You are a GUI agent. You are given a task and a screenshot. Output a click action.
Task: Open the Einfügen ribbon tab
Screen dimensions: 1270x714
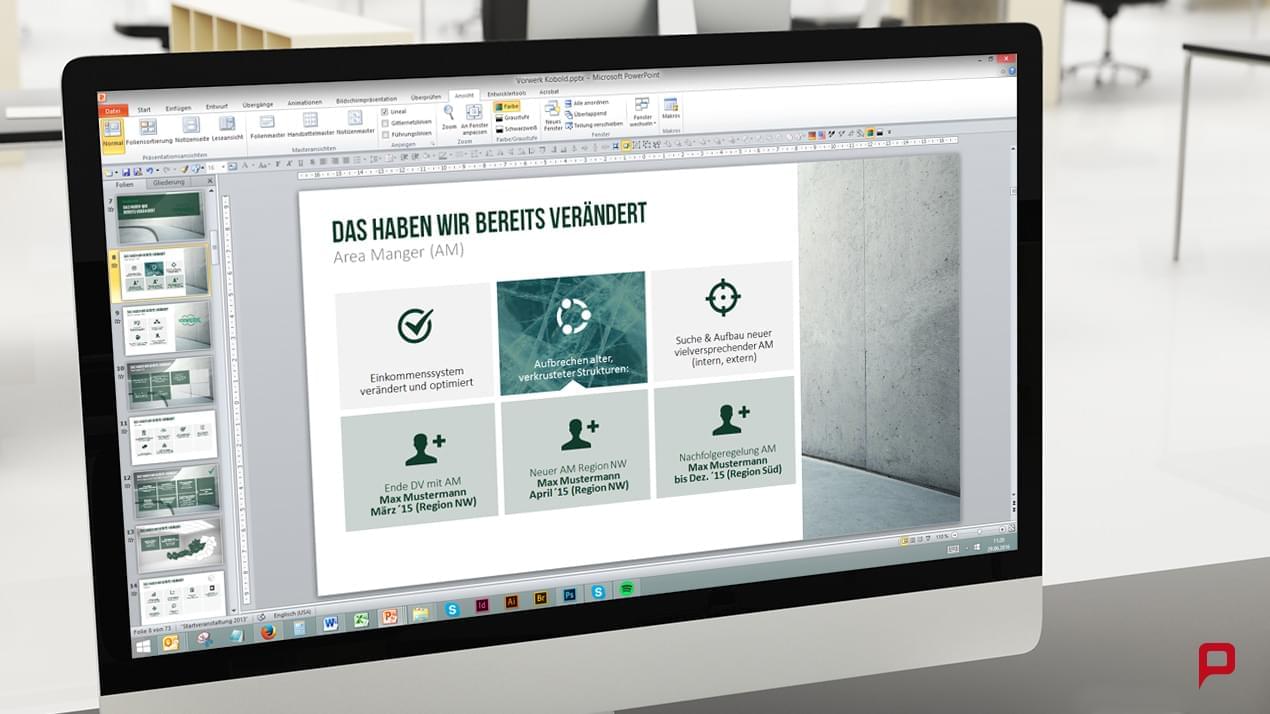pyautogui.click(x=178, y=108)
